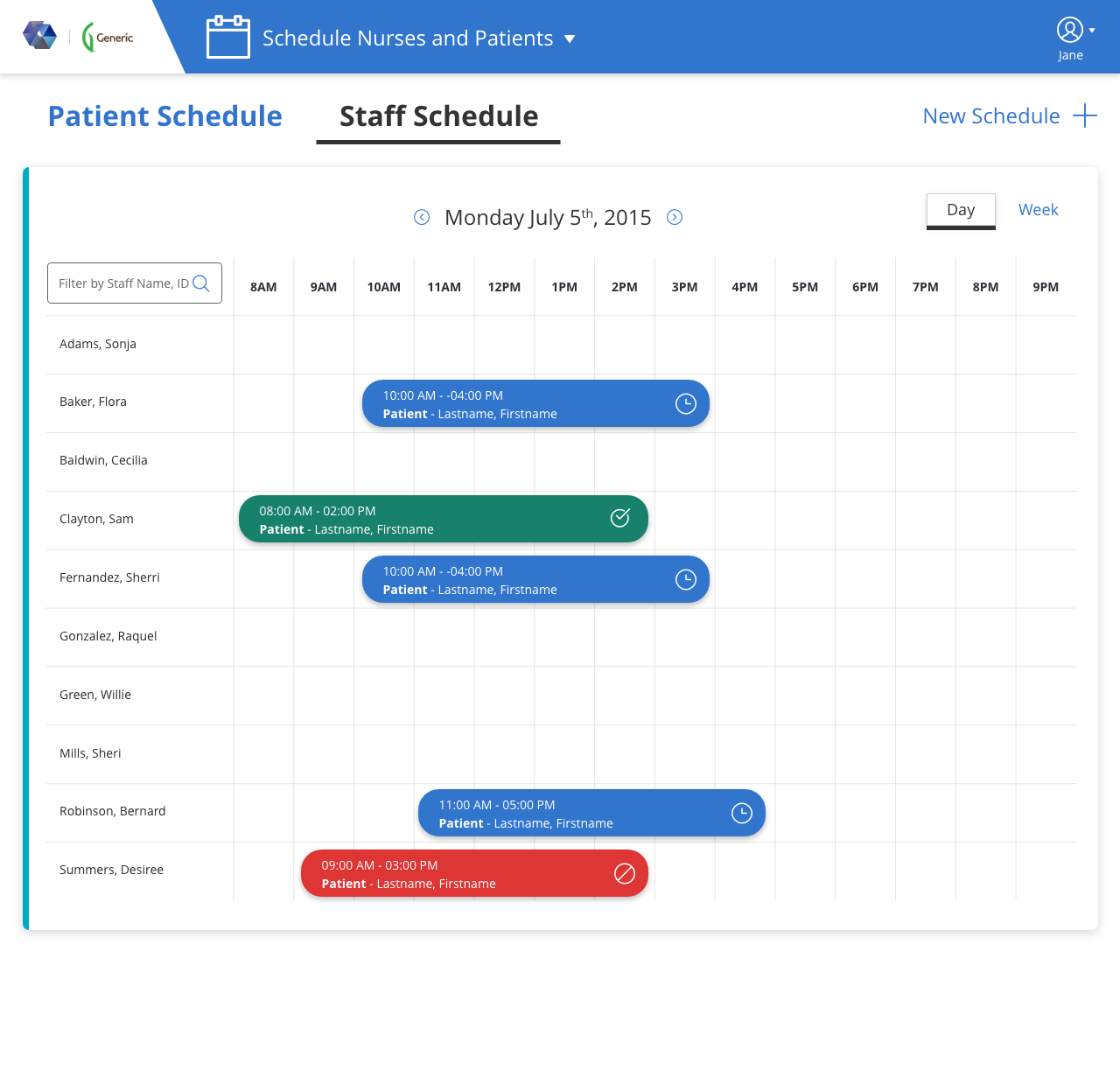Viewport: 1120px width, 1070px height.
Task: Click staff name Summers, Desiree
Action: pos(112,870)
